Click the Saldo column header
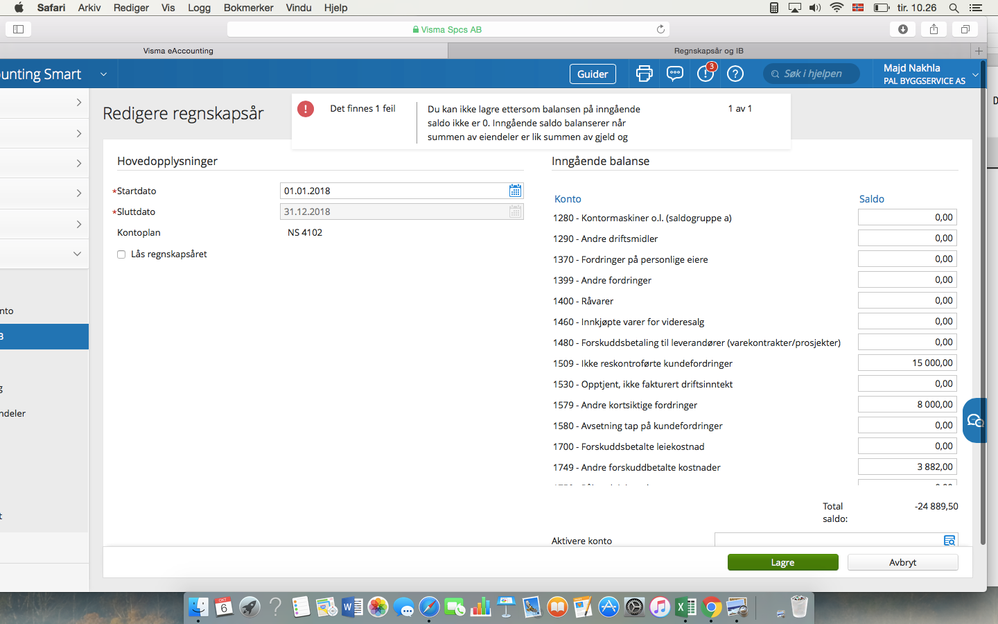The width and height of the screenshot is (998, 624). tap(871, 199)
